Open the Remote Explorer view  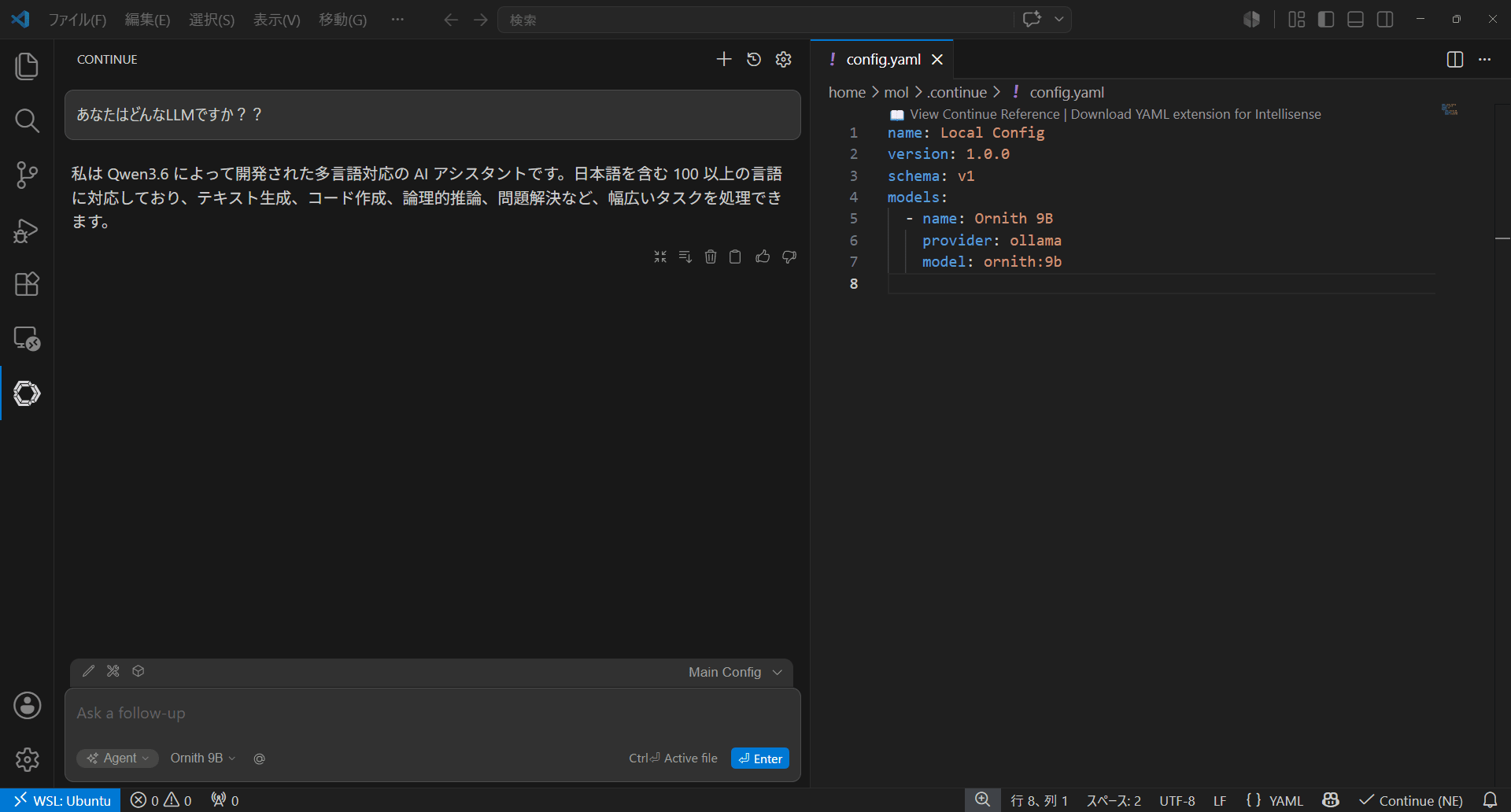[27, 338]
